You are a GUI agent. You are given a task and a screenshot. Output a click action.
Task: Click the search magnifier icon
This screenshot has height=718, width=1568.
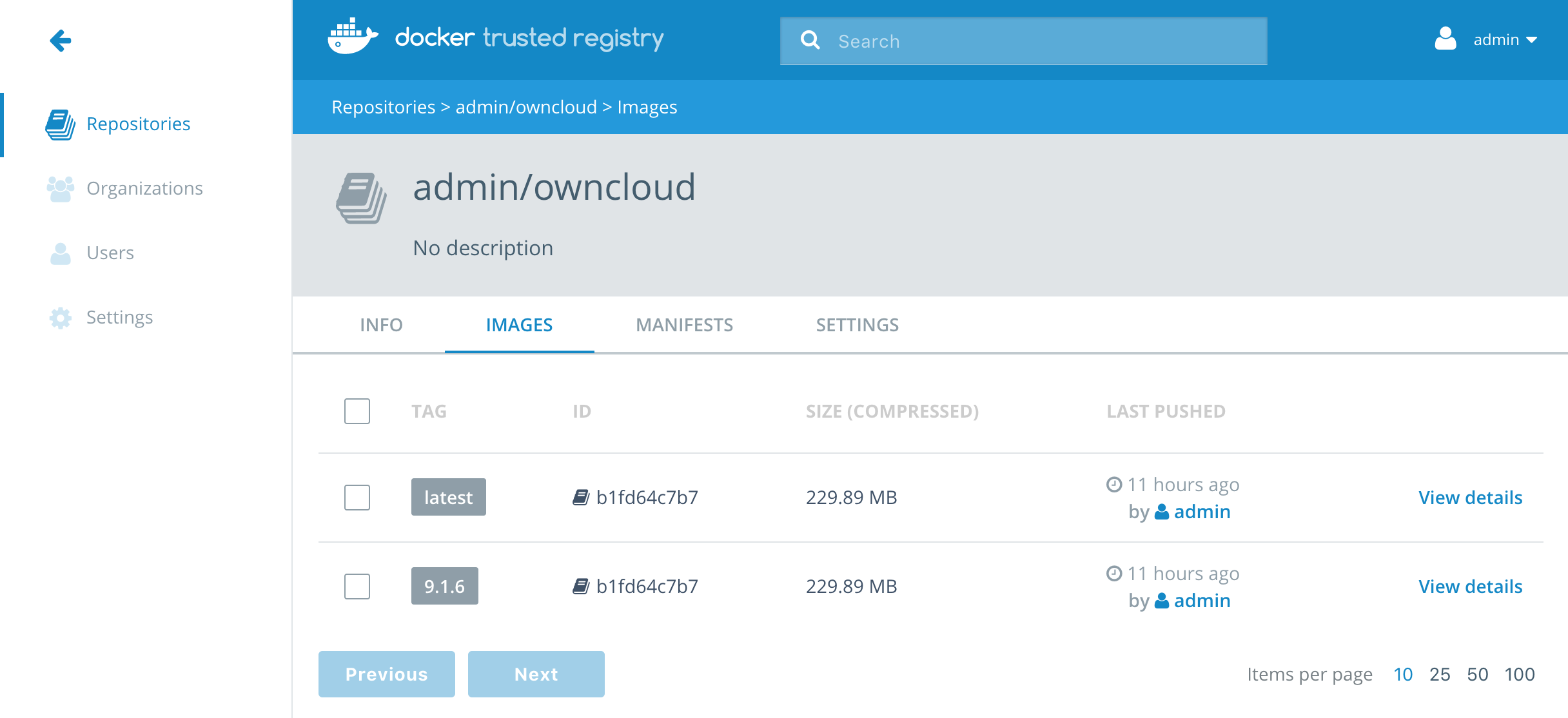pos(810,41)
